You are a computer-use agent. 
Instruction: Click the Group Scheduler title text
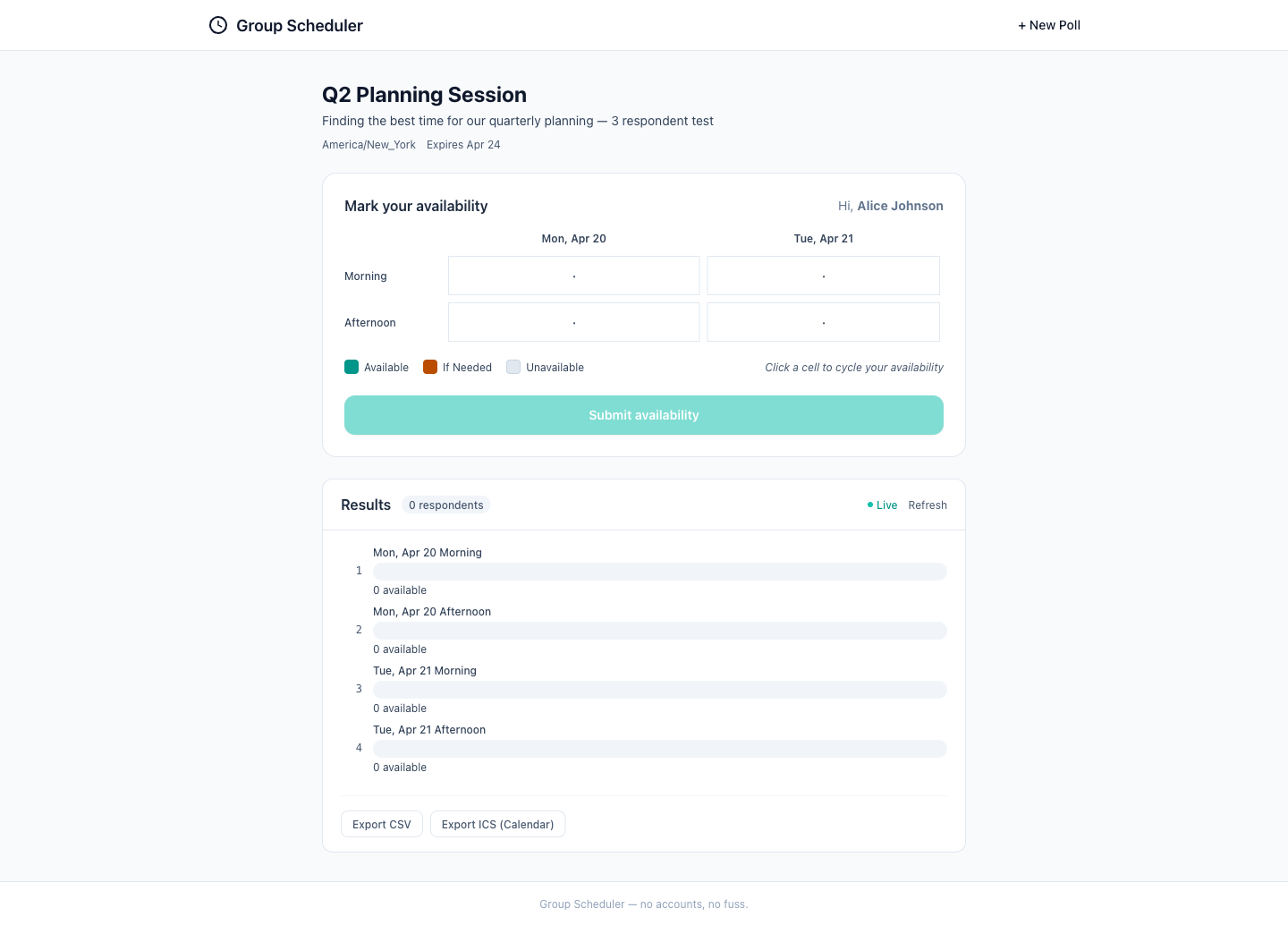coord(300,25)
